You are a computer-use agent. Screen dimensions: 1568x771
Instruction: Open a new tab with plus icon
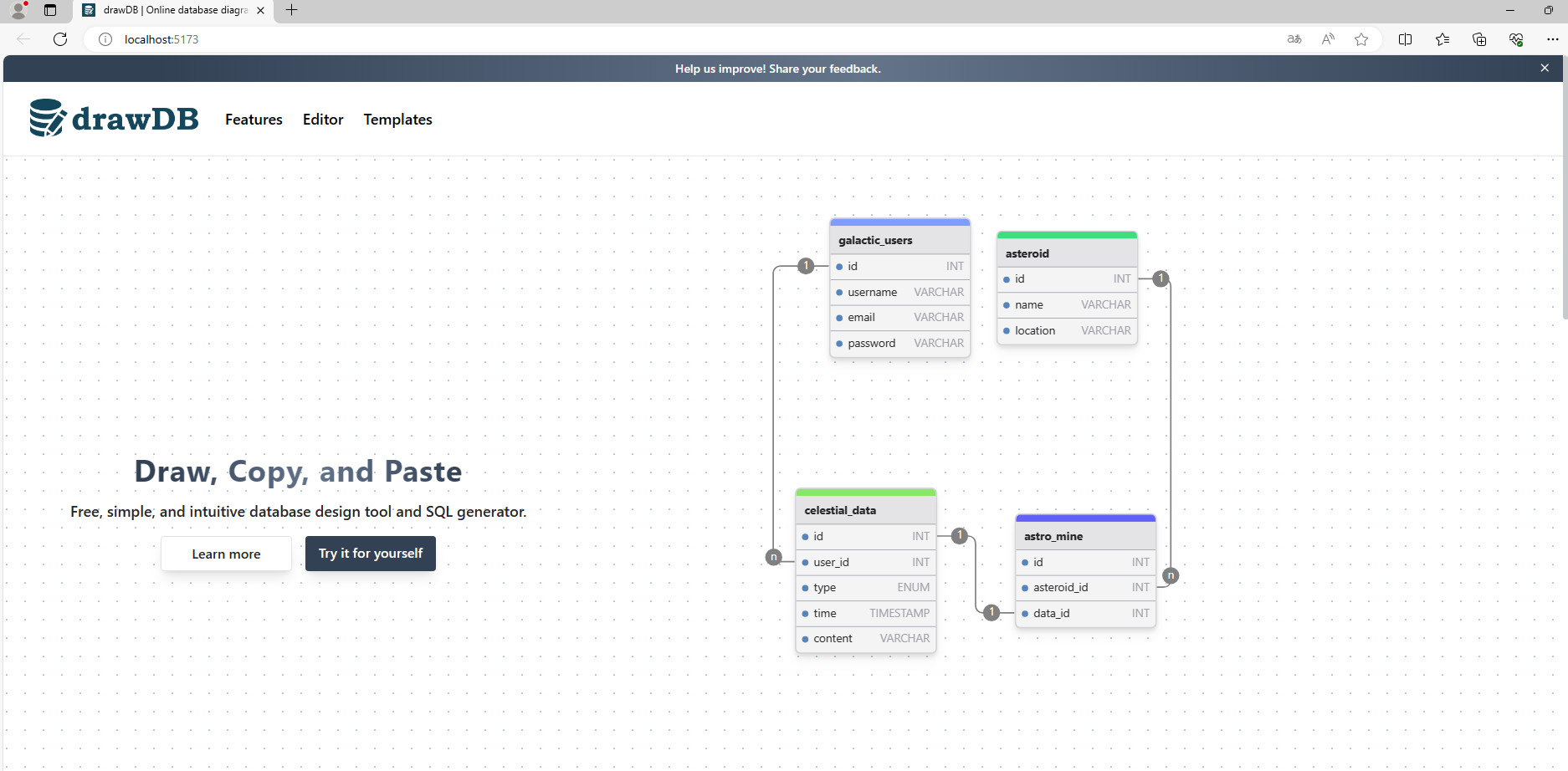291,10
